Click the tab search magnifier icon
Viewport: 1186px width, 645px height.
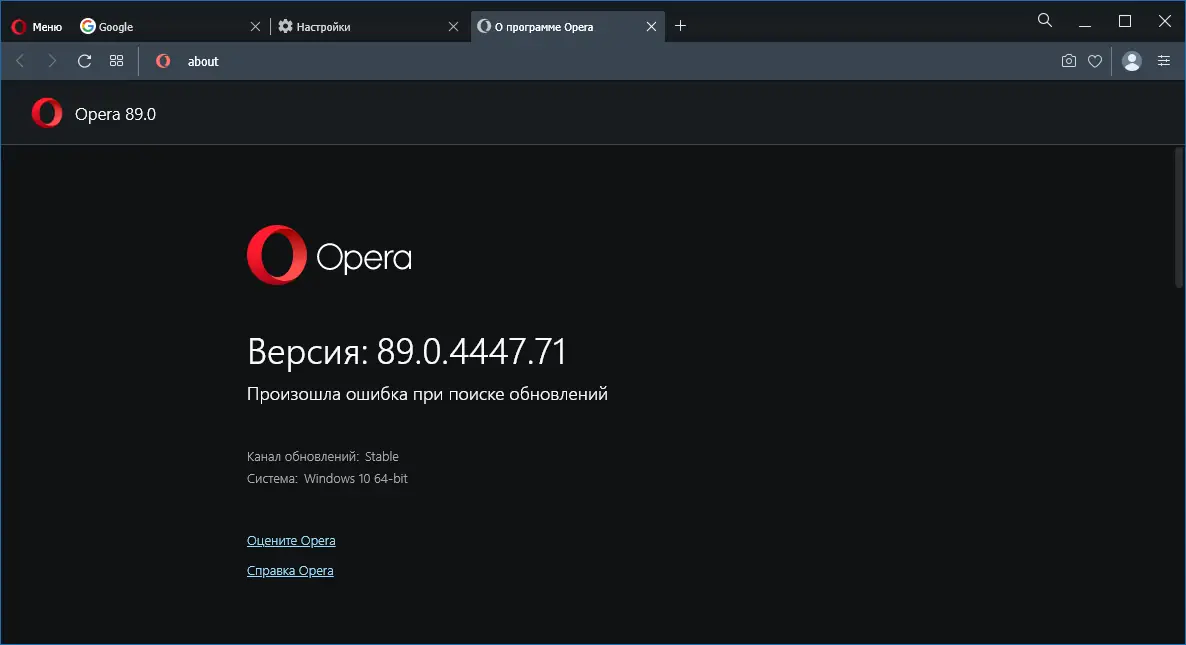pos(1045,20)
